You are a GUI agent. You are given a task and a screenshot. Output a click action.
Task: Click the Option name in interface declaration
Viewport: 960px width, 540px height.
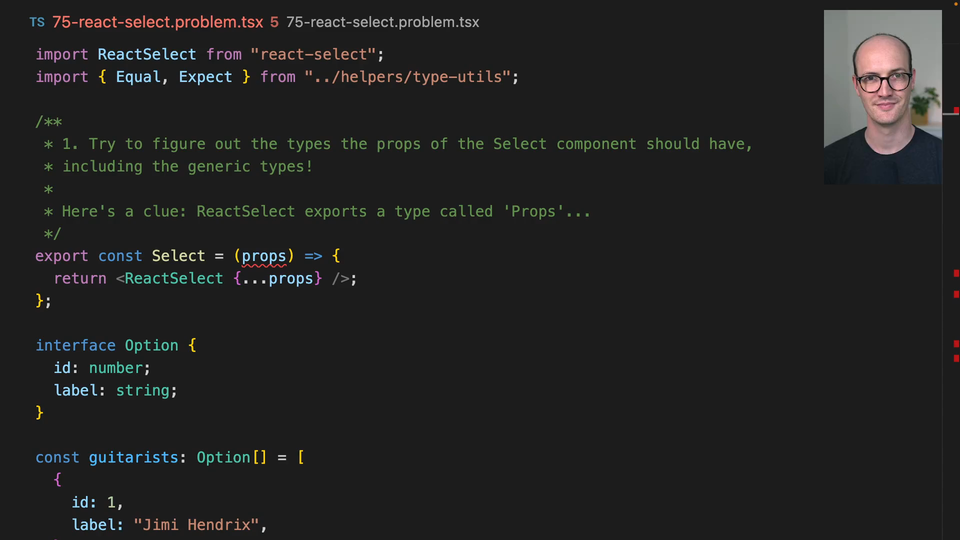(x=151, y=345)
